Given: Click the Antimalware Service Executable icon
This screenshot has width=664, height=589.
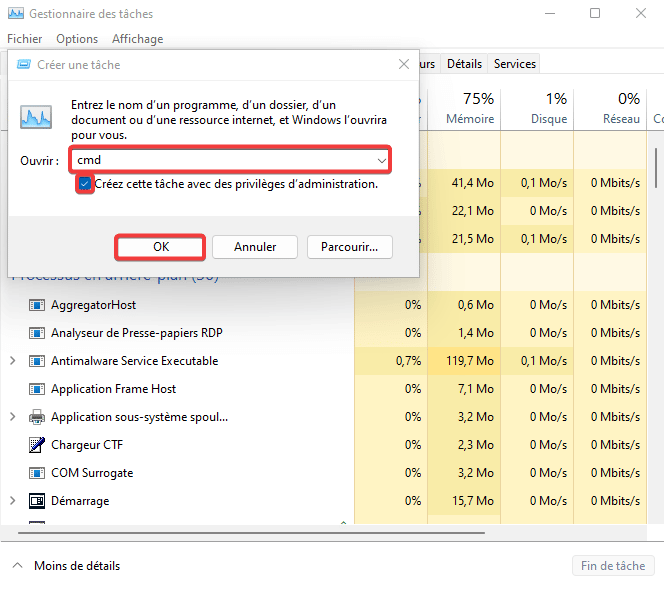Looking at the screenshot, I should point(37,361).
